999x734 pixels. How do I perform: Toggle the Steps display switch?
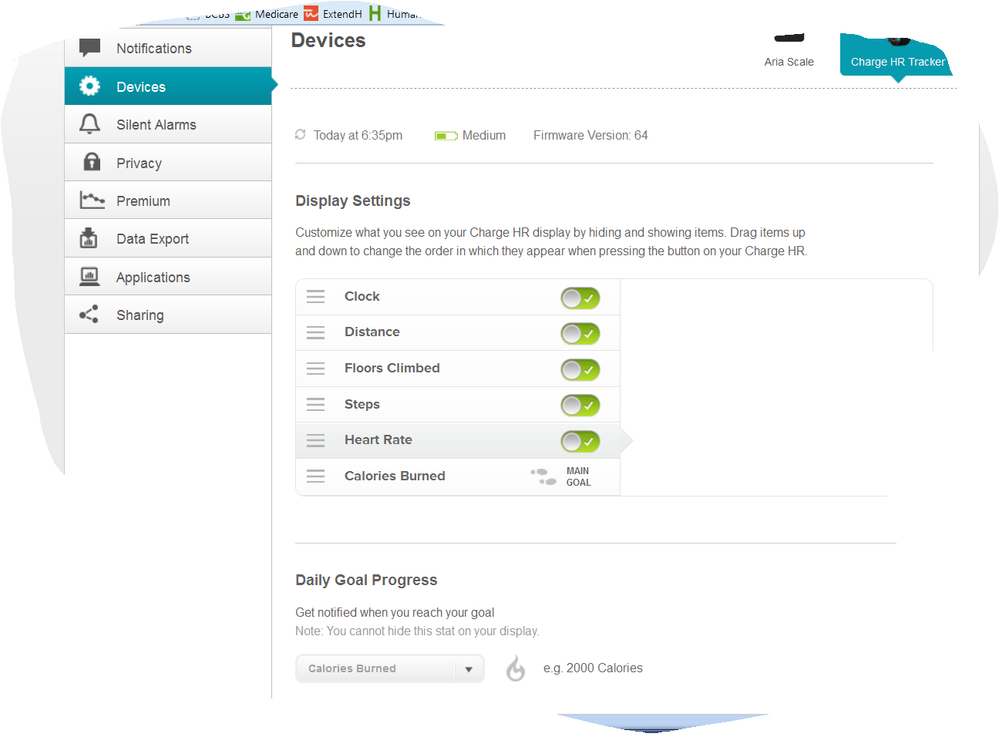[580, 405]
